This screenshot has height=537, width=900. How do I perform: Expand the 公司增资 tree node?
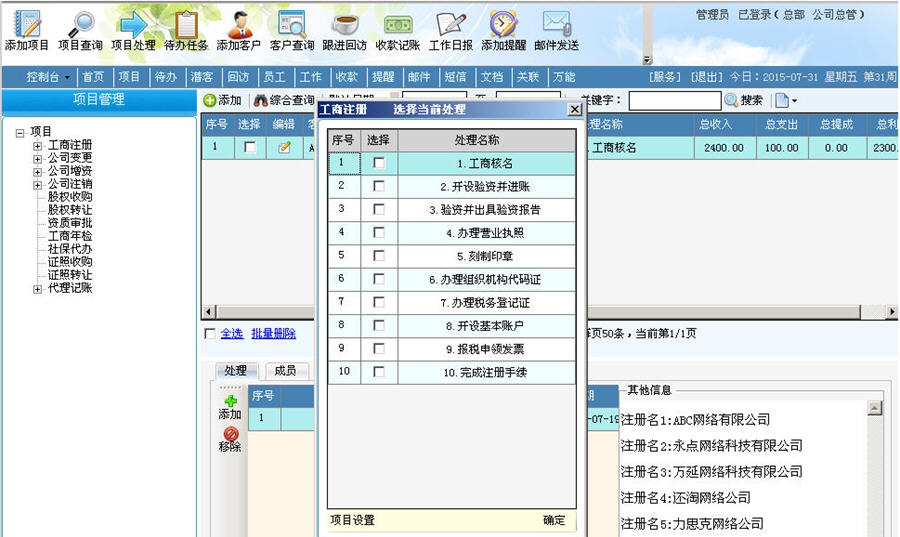click(37, 172)
